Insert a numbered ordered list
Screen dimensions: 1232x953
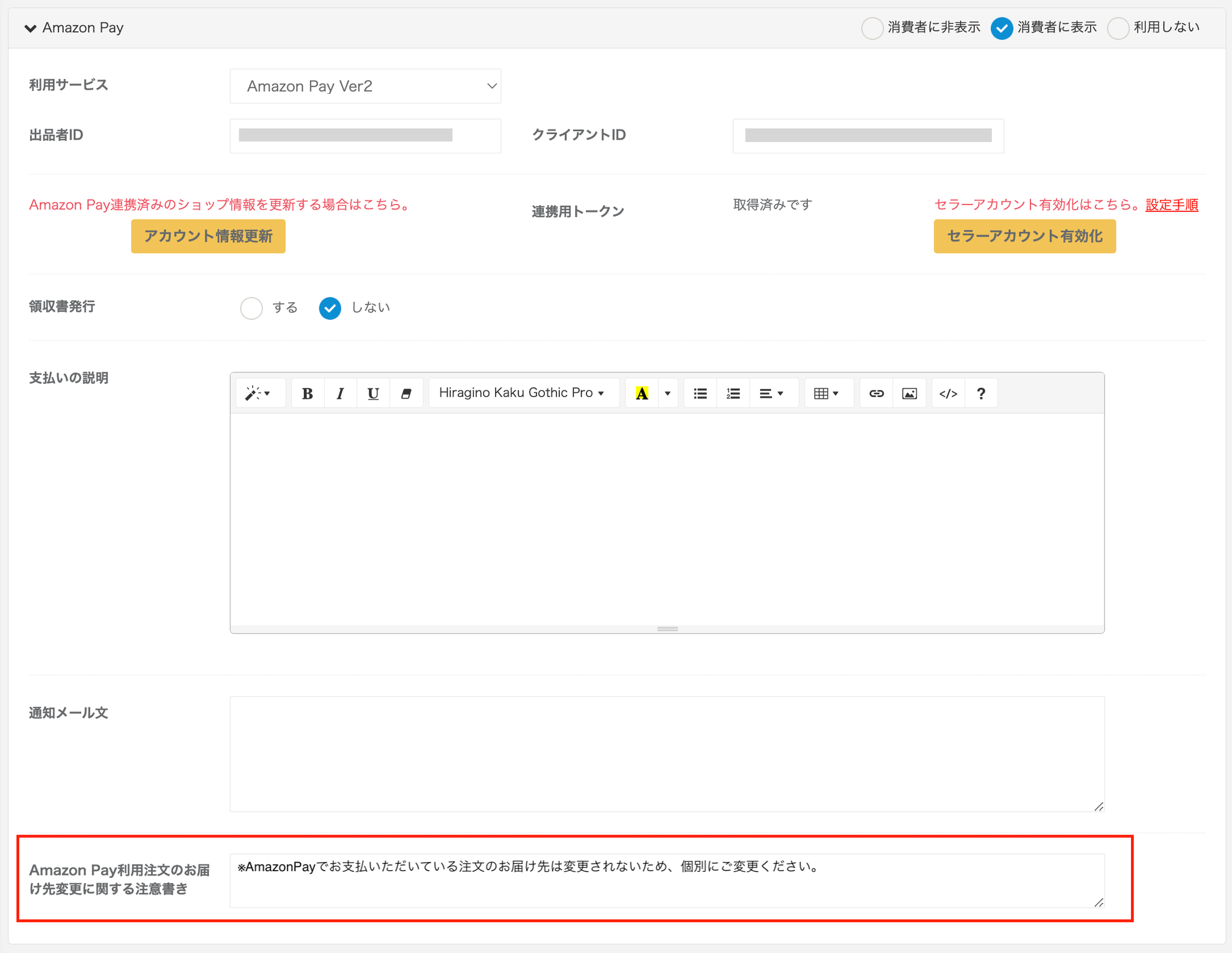coord(733,393)
